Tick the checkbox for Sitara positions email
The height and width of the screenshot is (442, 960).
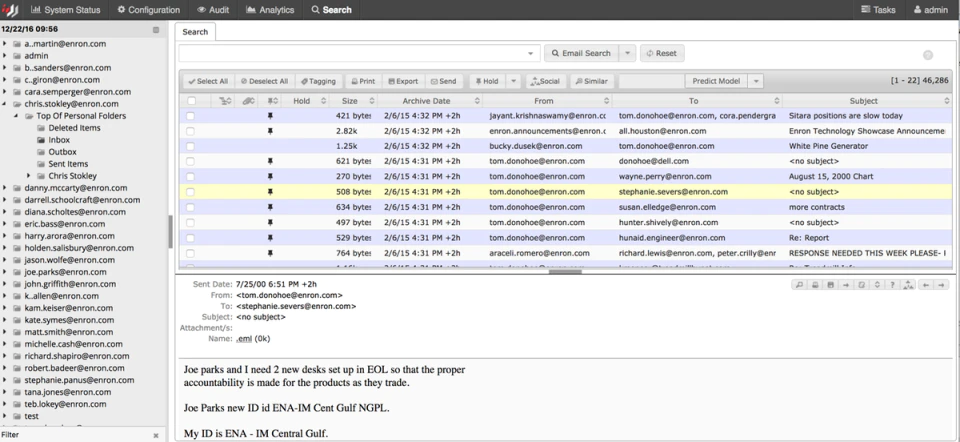coord(191,116)
